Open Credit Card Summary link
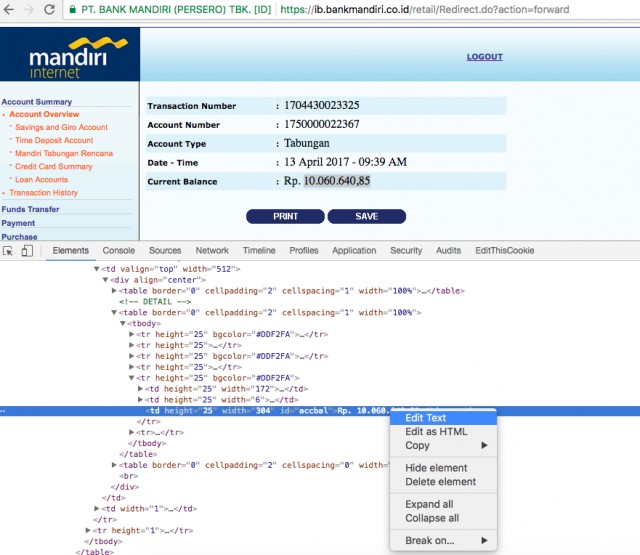 click(53, 166)
